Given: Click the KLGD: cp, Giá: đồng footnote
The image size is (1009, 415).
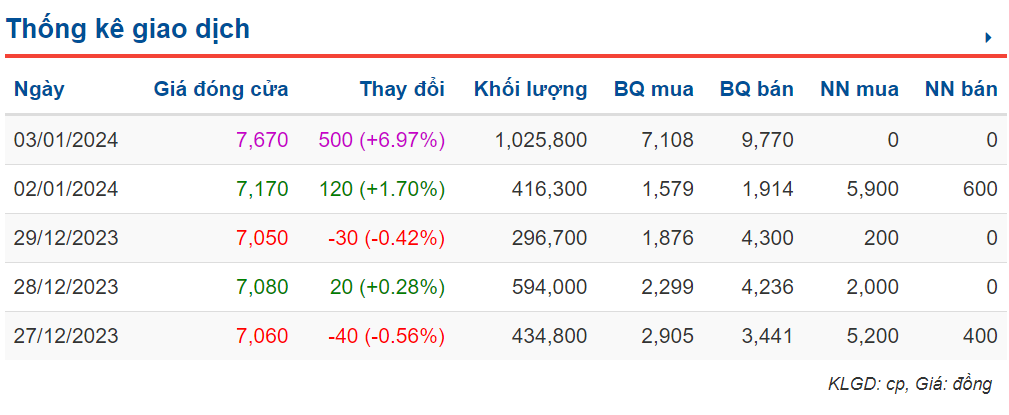Looking at the screenshot, I should point(909,384).
